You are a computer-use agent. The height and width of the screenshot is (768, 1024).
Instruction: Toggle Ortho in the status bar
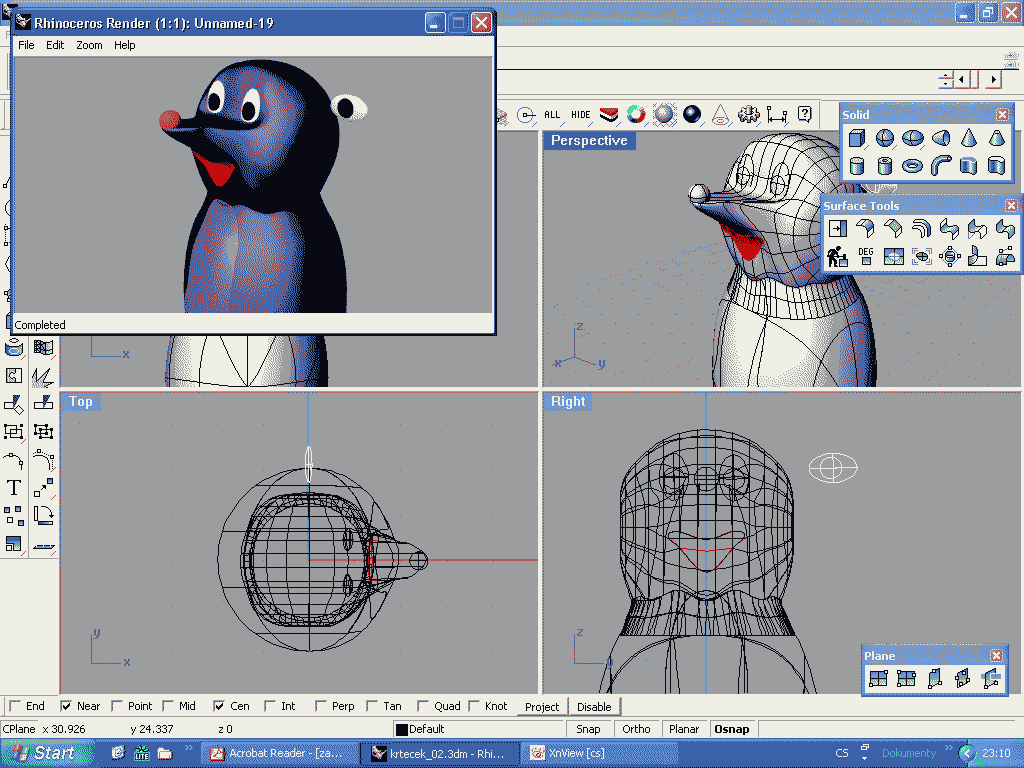(x=636, y=729)
